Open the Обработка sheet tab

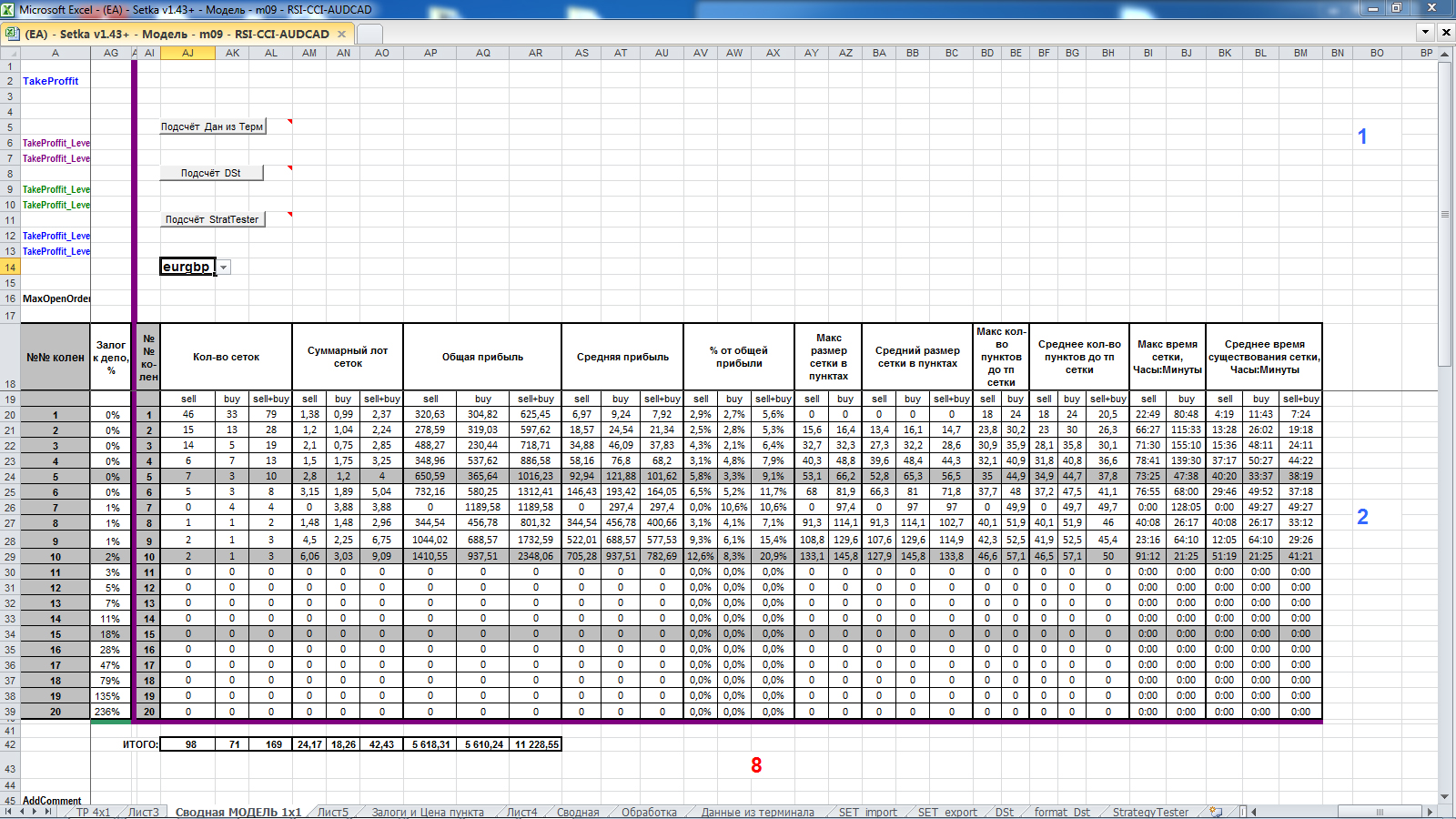coord(650,812)
